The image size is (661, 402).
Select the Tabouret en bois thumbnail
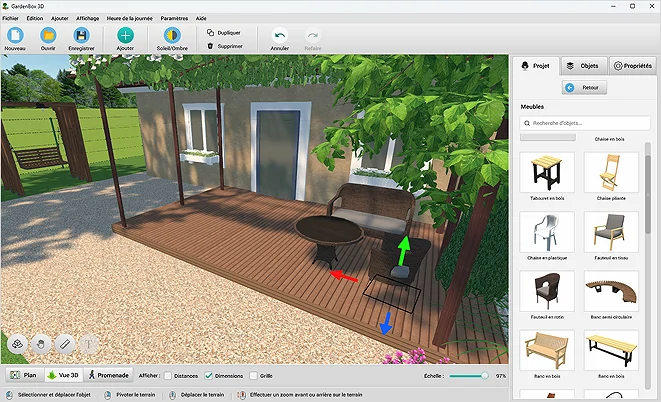pos(547,173)
